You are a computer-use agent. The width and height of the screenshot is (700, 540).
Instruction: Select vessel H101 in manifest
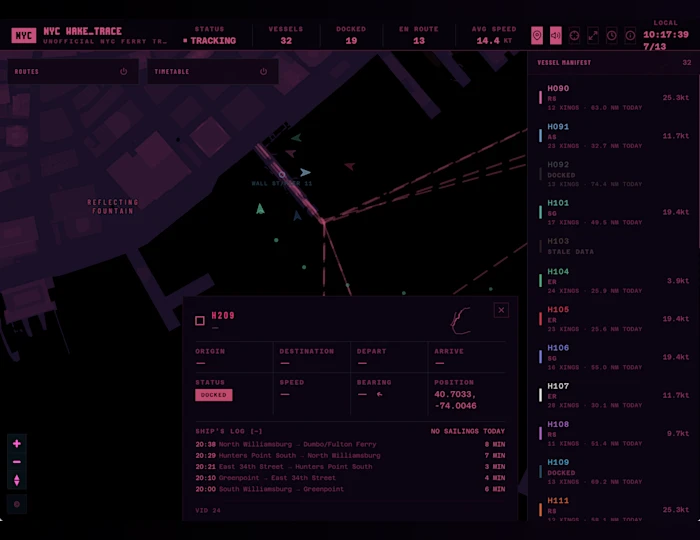click(x=613, y=212)
